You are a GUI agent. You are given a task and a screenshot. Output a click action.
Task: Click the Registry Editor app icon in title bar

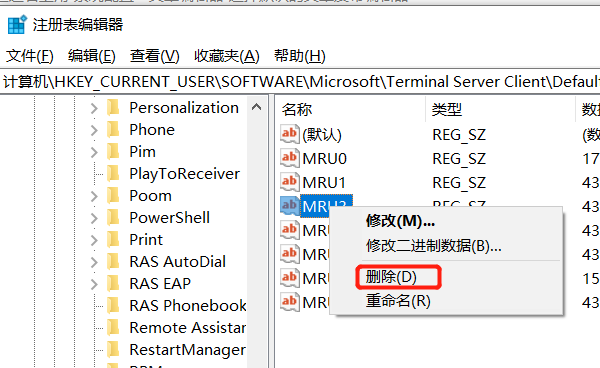coord(17,24)
